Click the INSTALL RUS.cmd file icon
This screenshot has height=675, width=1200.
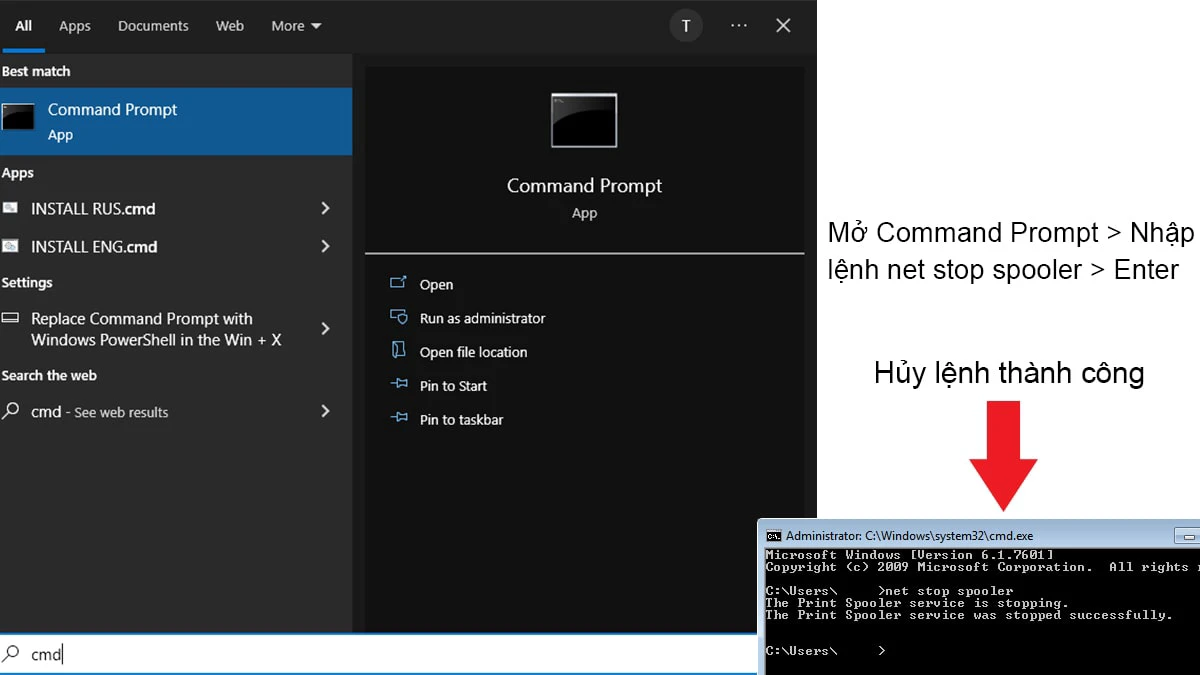pos(11,208)
